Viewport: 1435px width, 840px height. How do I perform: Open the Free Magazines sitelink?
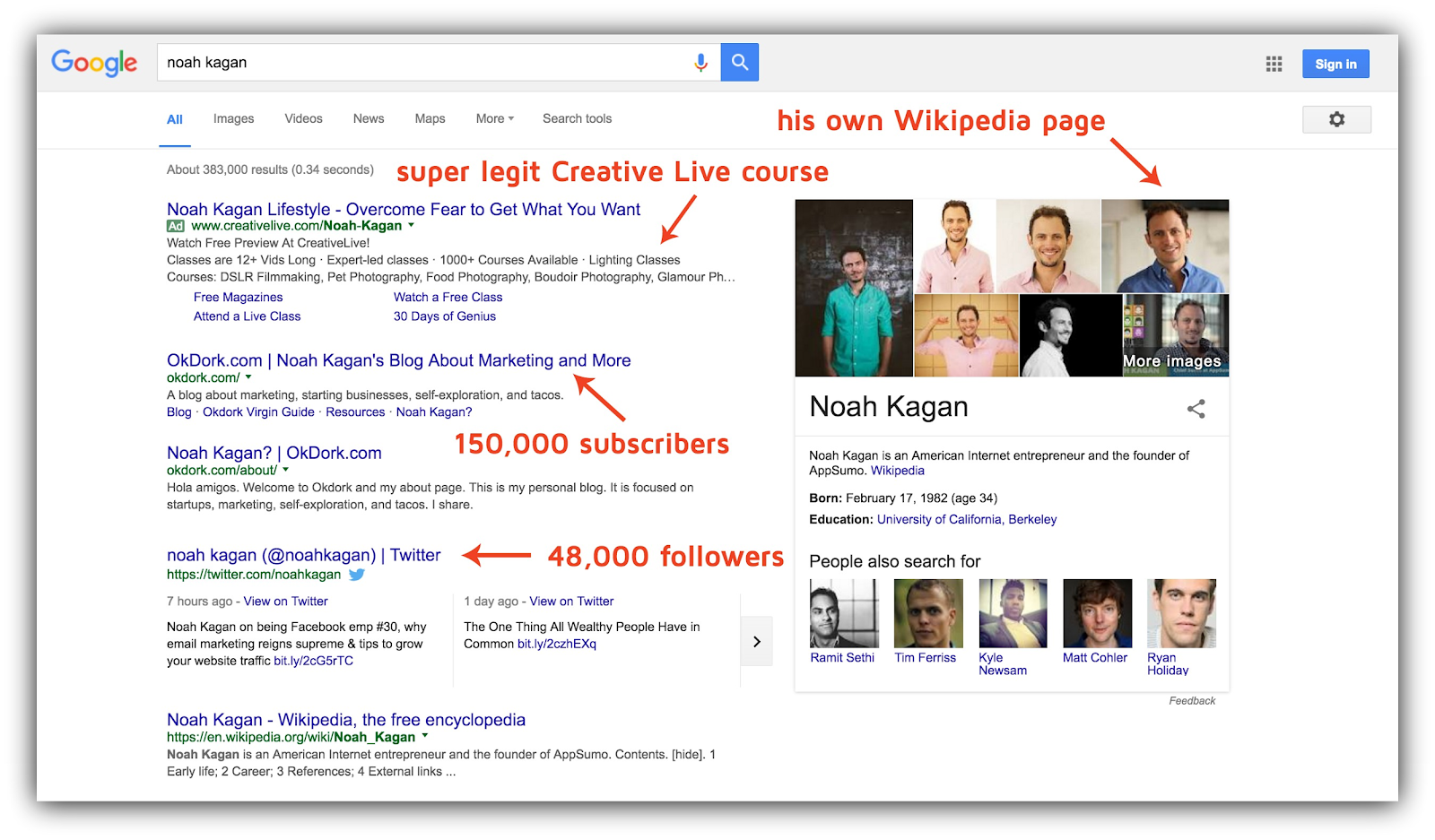click(x=238, y=297)
